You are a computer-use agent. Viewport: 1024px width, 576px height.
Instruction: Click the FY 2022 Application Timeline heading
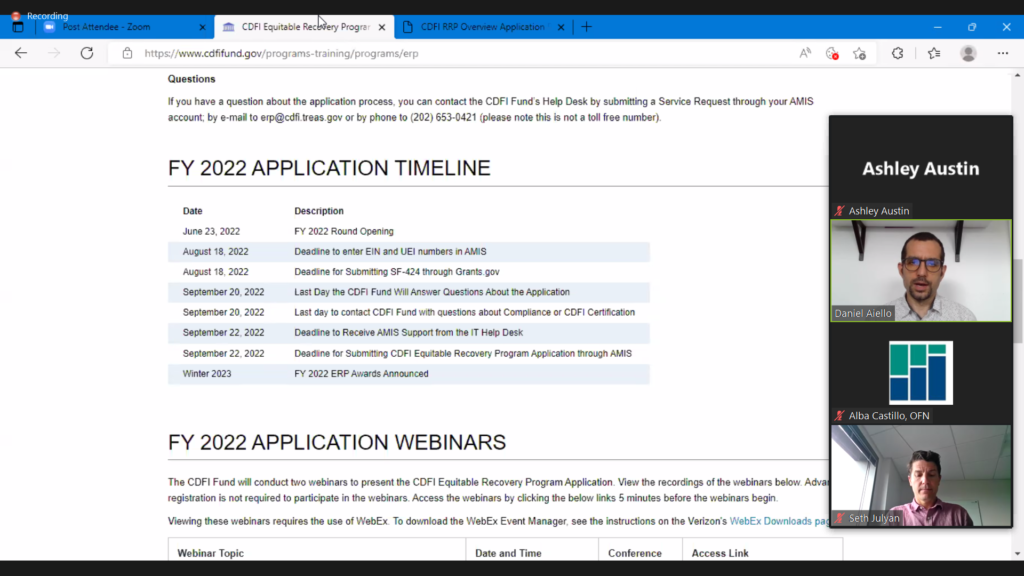329,168
